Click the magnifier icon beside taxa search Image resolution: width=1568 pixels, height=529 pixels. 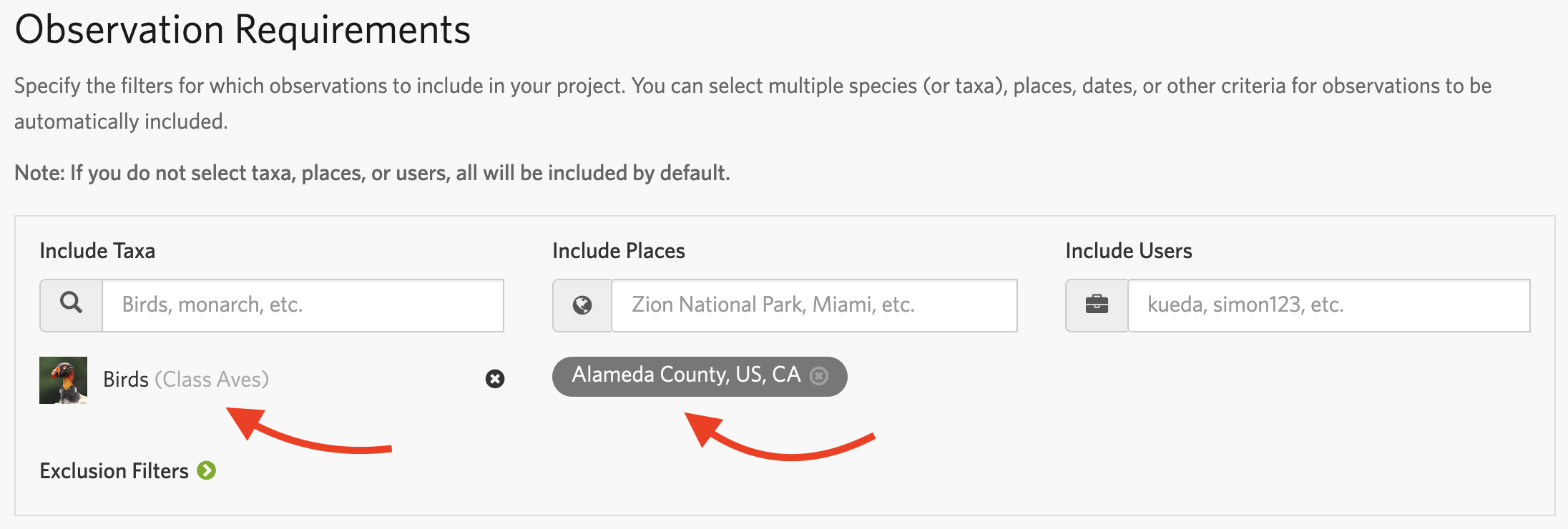pos(71,305)
